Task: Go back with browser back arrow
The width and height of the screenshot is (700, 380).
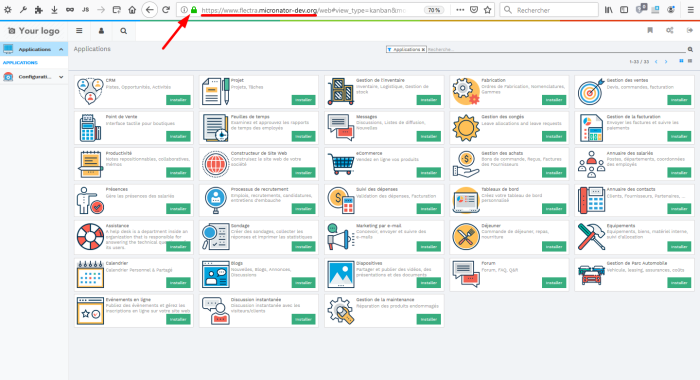Action: click(x=150, y=10)
